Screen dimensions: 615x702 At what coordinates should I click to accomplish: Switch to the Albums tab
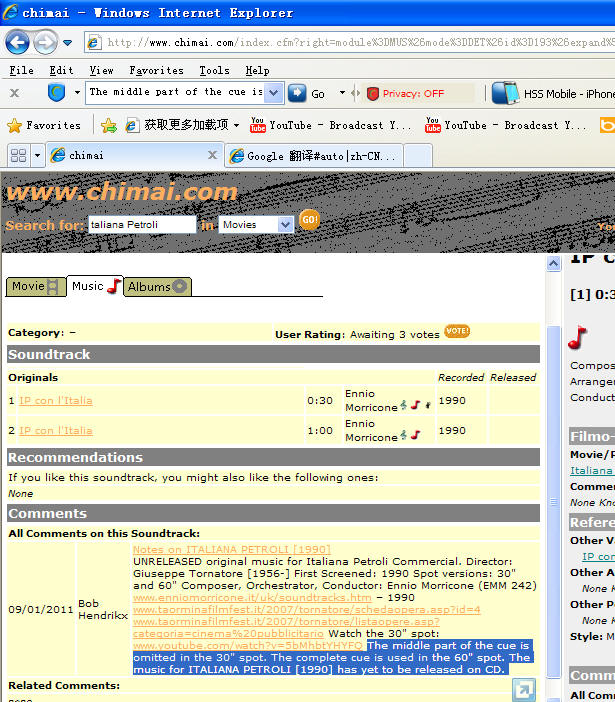[157, 287]
